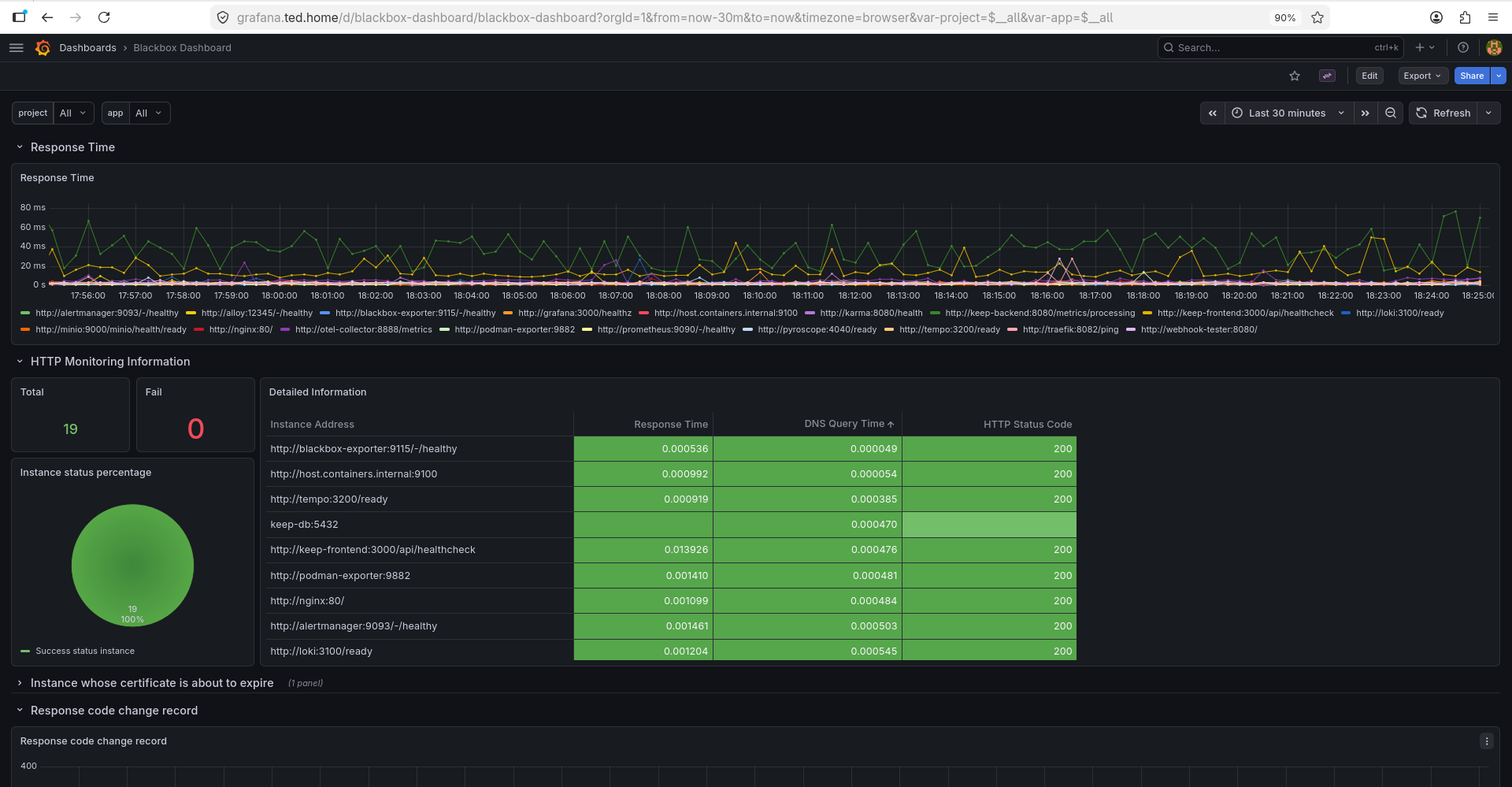Toggle Success status instance legend swatch
This screenshot has height=787, width=1512.
tap(25, 652)
